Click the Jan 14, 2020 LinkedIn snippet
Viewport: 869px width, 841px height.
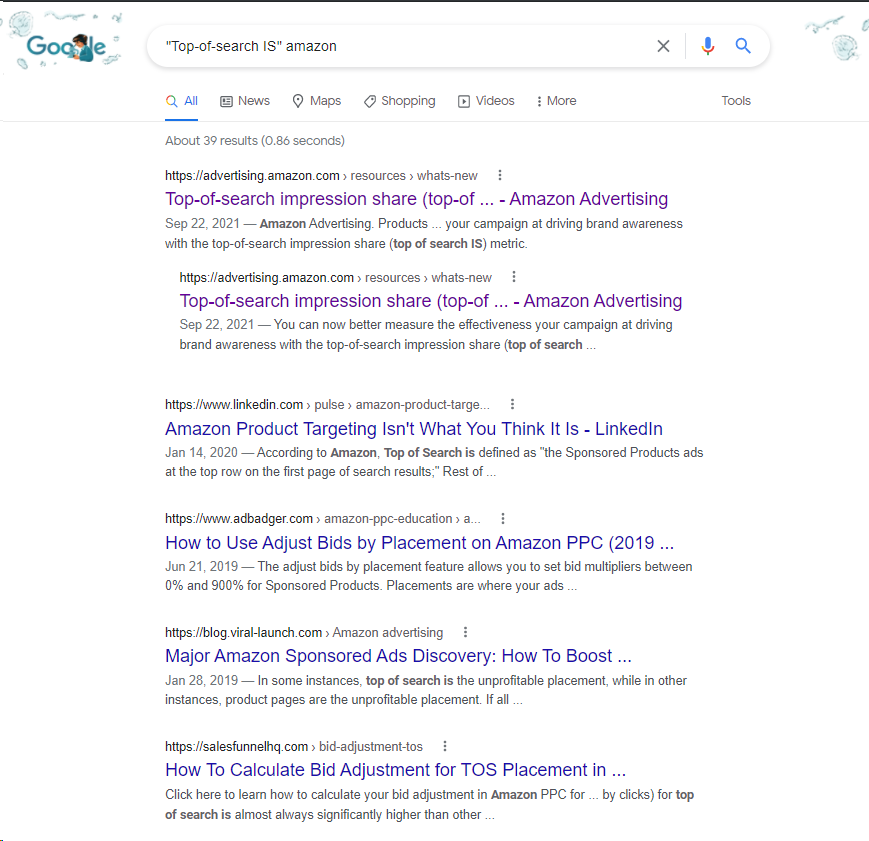tap(434, 462)
